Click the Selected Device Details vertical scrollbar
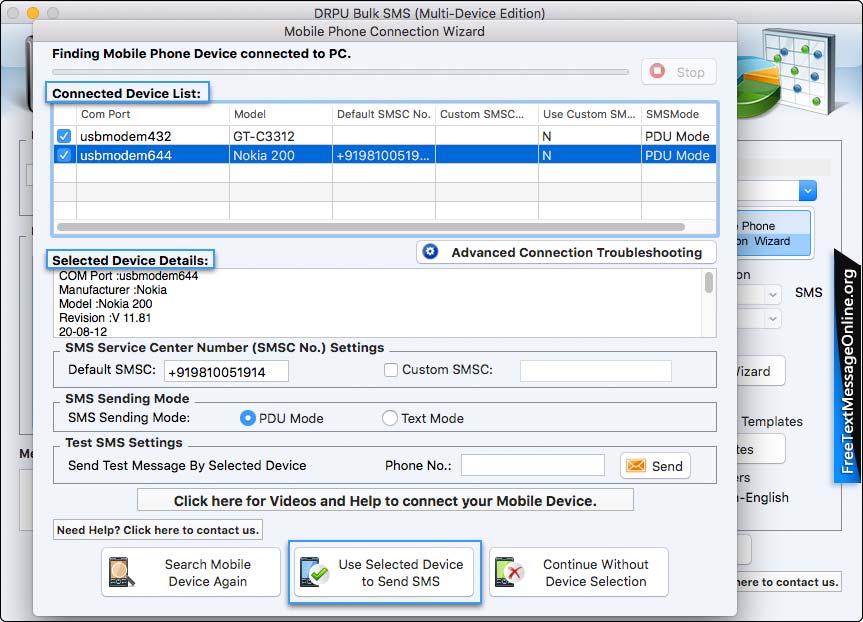Viewport: 863px width, 622px height. (x=709, y=282)
